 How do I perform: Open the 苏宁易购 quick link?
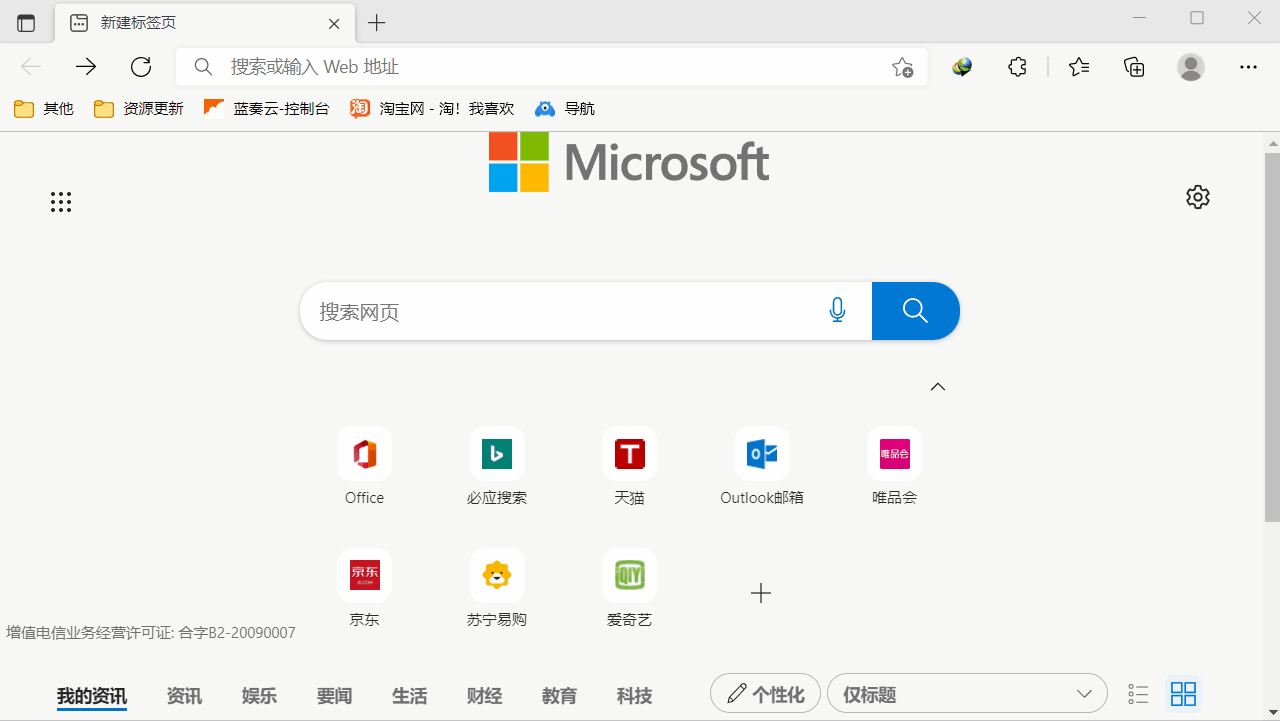coord(497,589)
